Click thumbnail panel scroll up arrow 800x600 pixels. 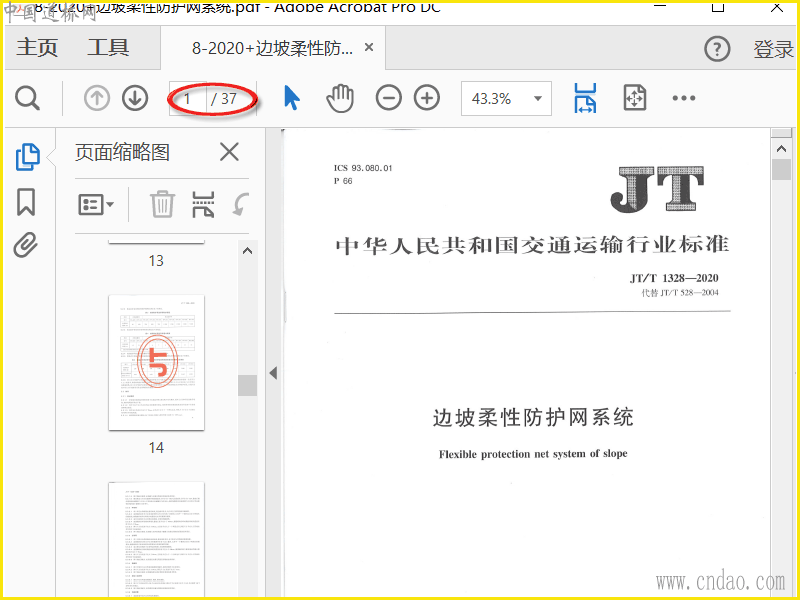point(247,251)
